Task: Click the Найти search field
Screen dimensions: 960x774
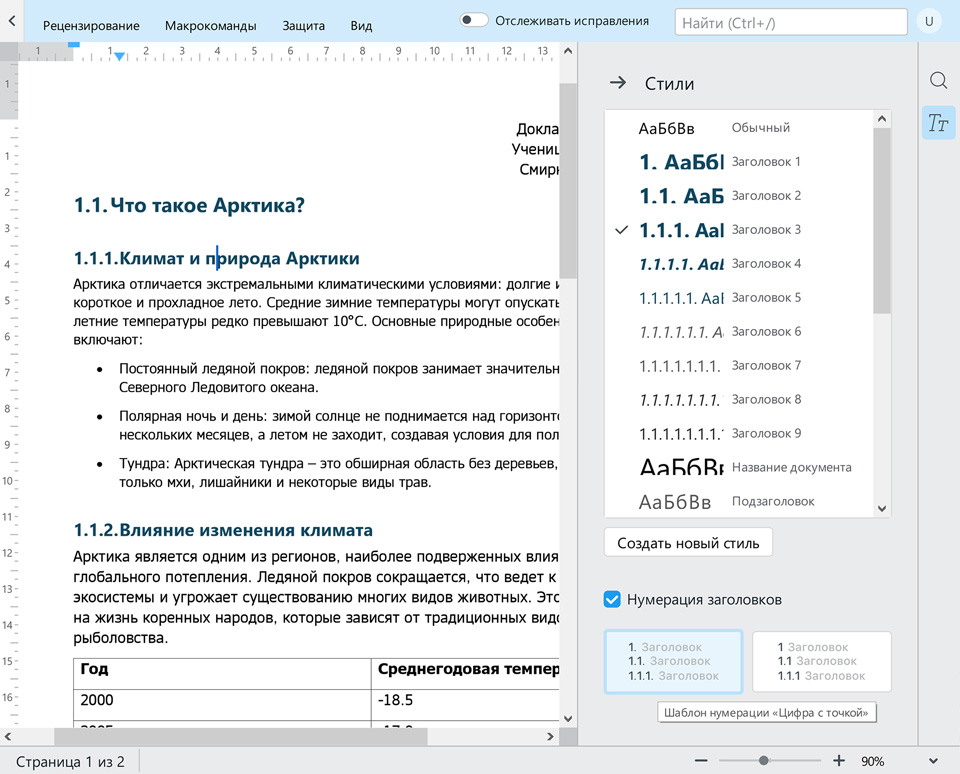Action: [x=790, y=22]
